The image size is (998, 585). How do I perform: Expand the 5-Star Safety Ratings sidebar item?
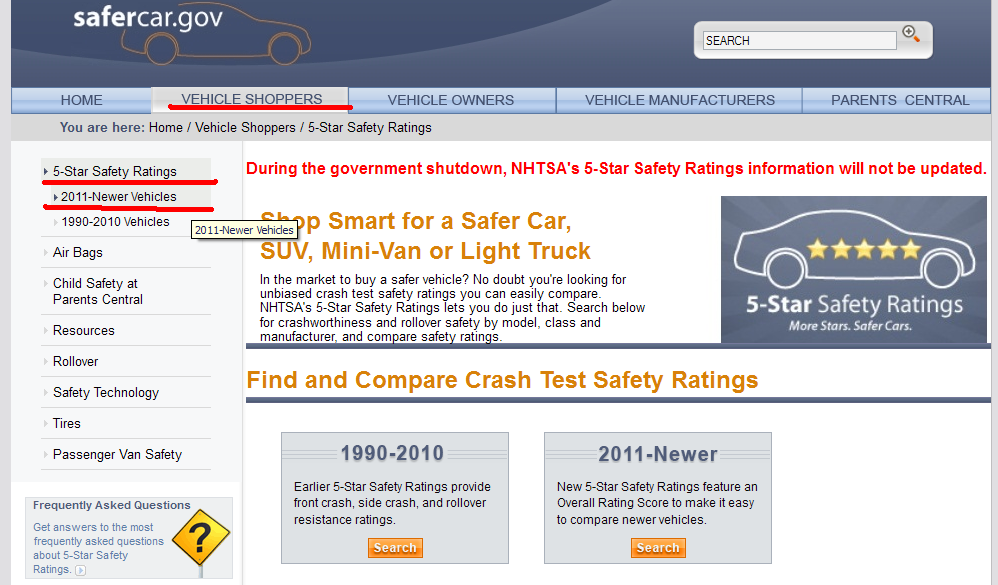pos(114,171)
